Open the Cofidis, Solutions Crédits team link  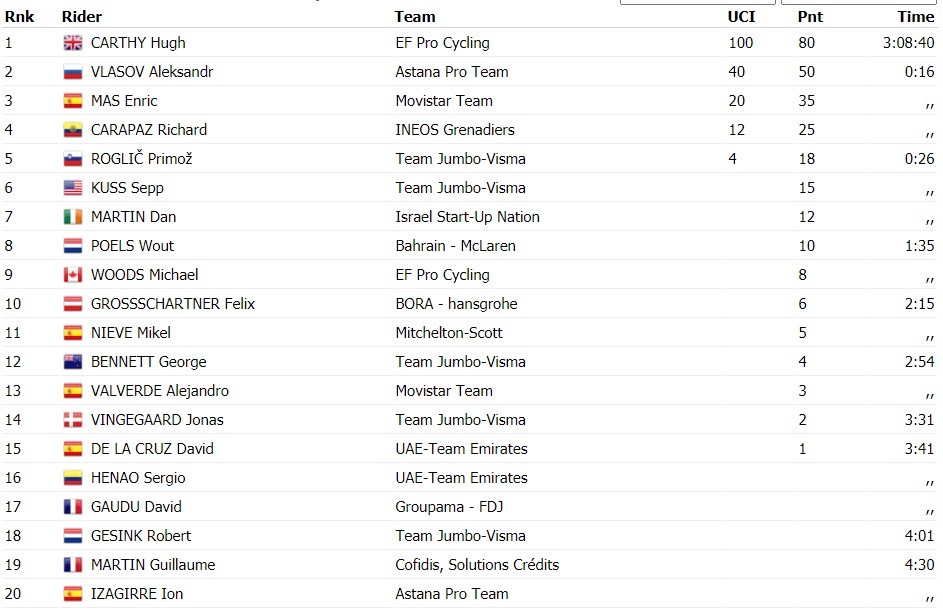pyautogui.click(x=477, y=565)
